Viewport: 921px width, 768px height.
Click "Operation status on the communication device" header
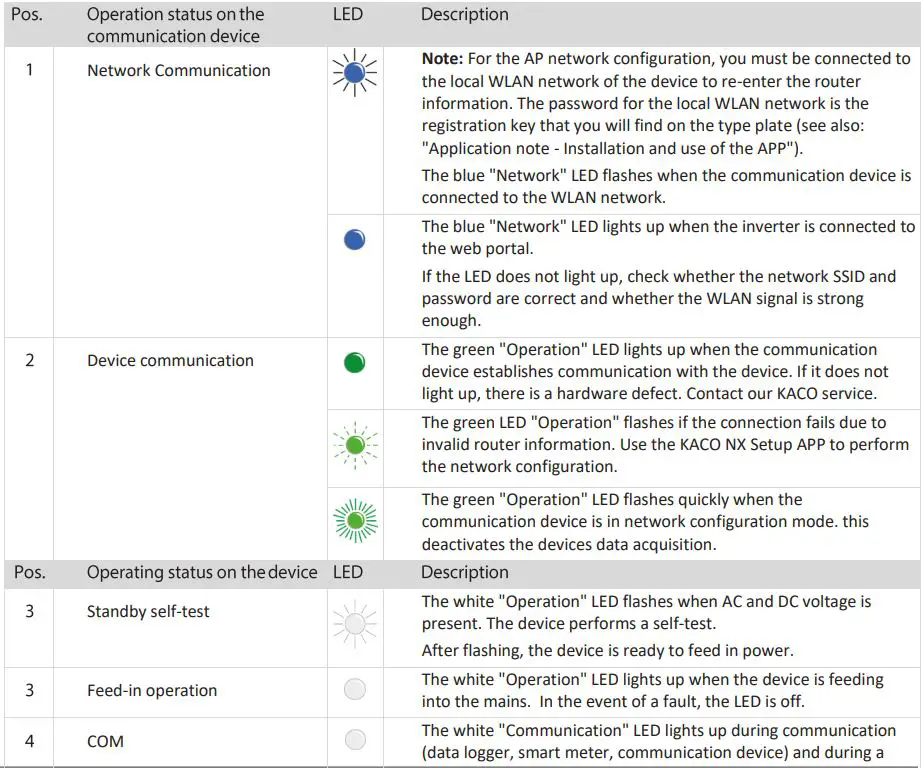pos(175,25)
